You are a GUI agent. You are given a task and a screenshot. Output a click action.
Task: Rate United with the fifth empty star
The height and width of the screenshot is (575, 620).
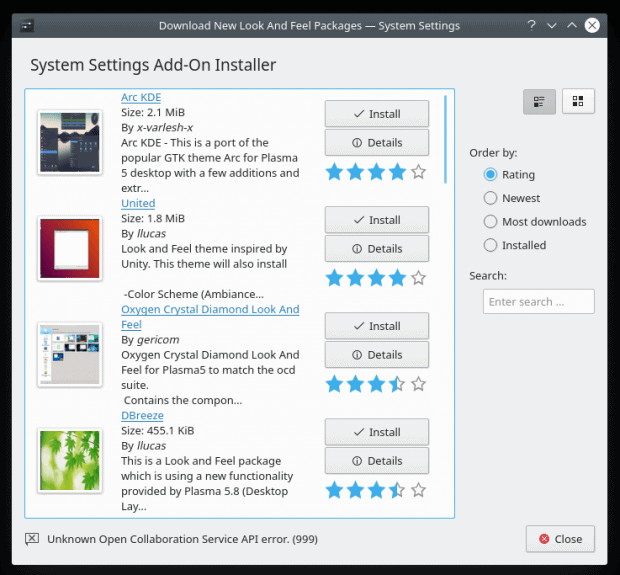418,278
